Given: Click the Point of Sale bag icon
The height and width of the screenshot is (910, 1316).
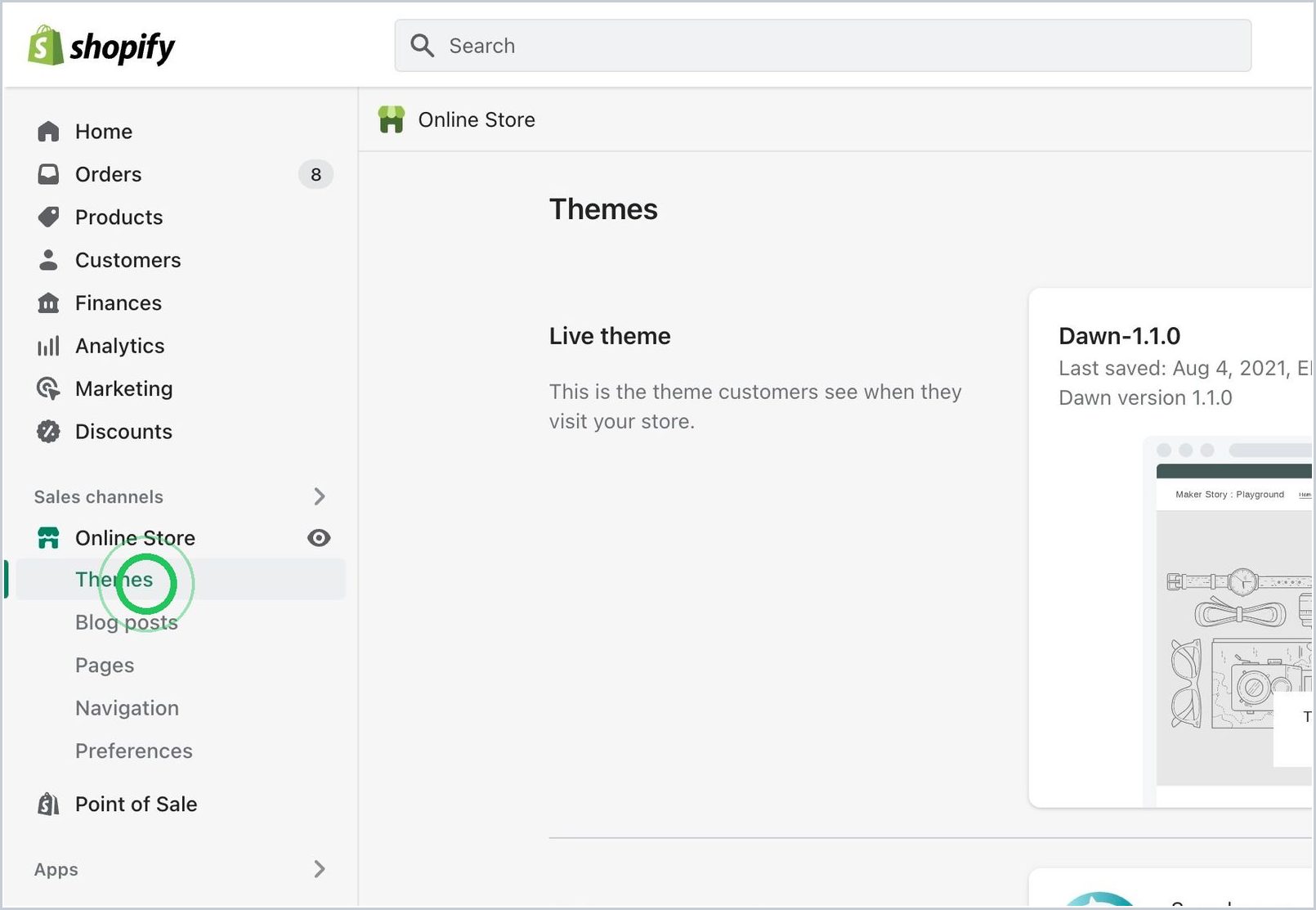Looking at the screenshot, I should (48, 805).
